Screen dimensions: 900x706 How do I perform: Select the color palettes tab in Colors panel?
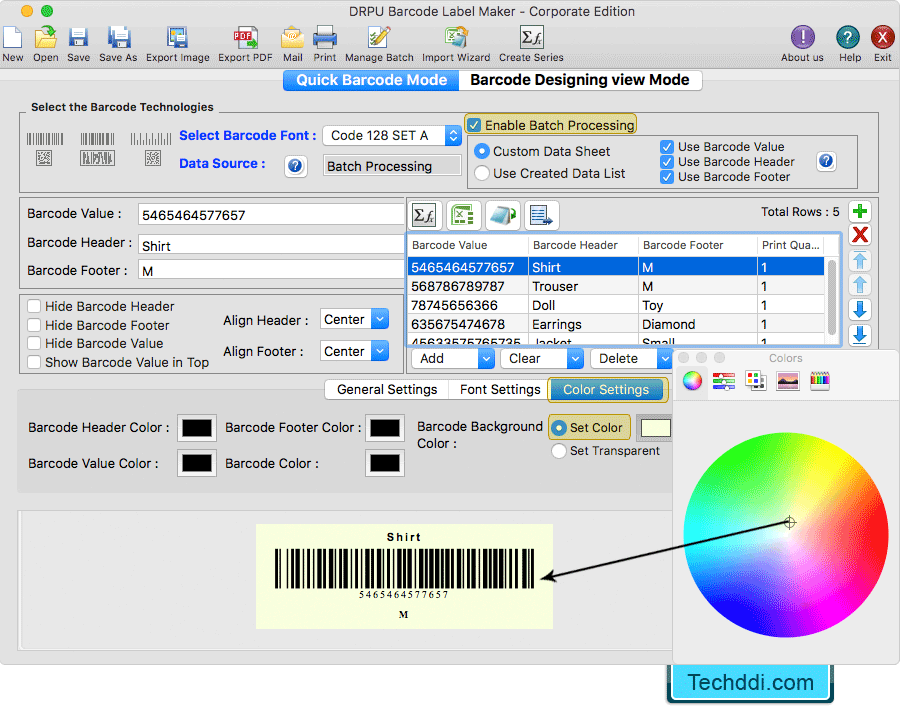coord(755,380)
